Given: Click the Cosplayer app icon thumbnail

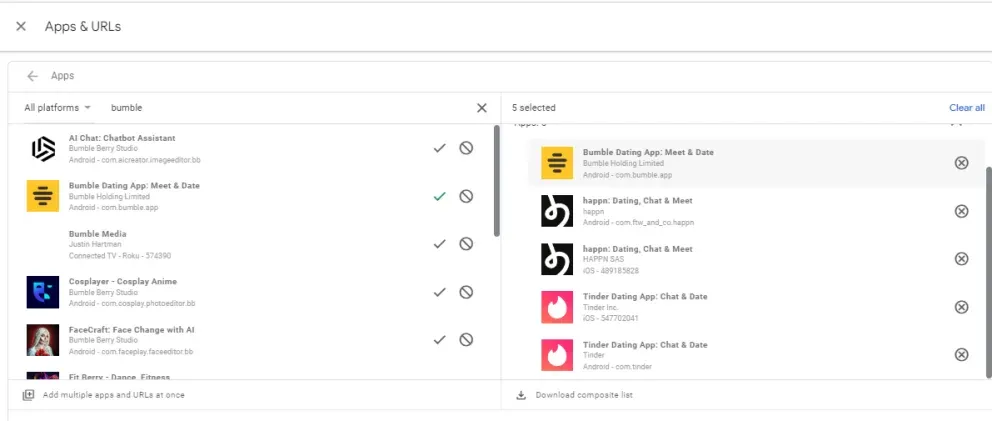Looking at the screenshot, I should tap(43, 292).
